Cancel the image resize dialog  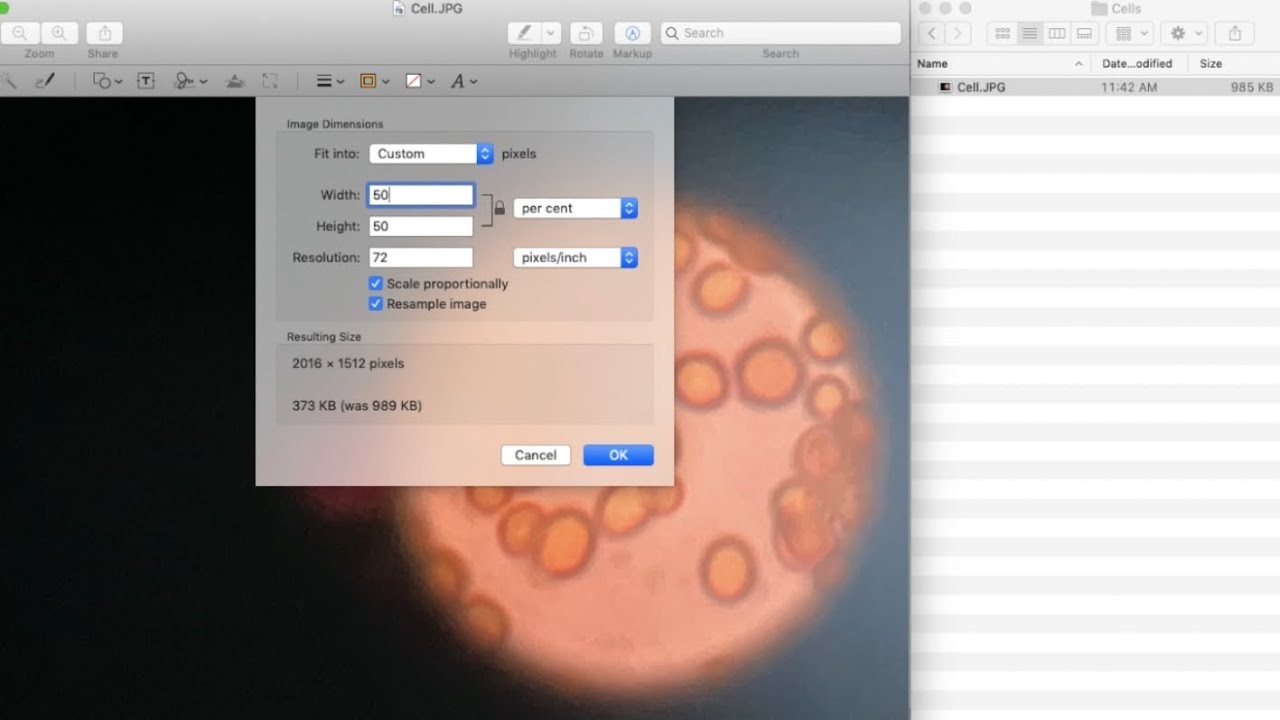point(536,455)
